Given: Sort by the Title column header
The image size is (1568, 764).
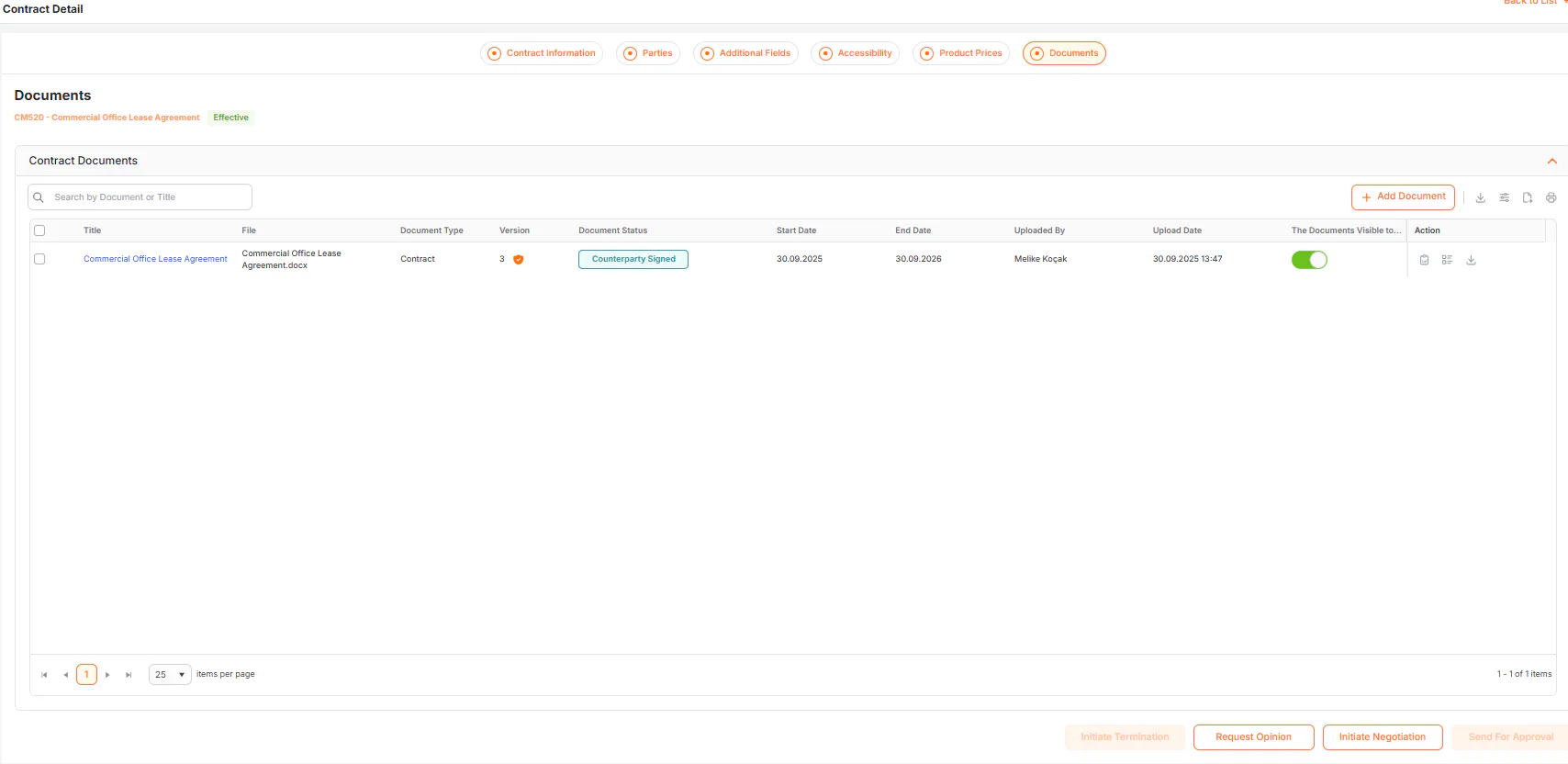Looking at the screenshot, I should pos(93,230).
